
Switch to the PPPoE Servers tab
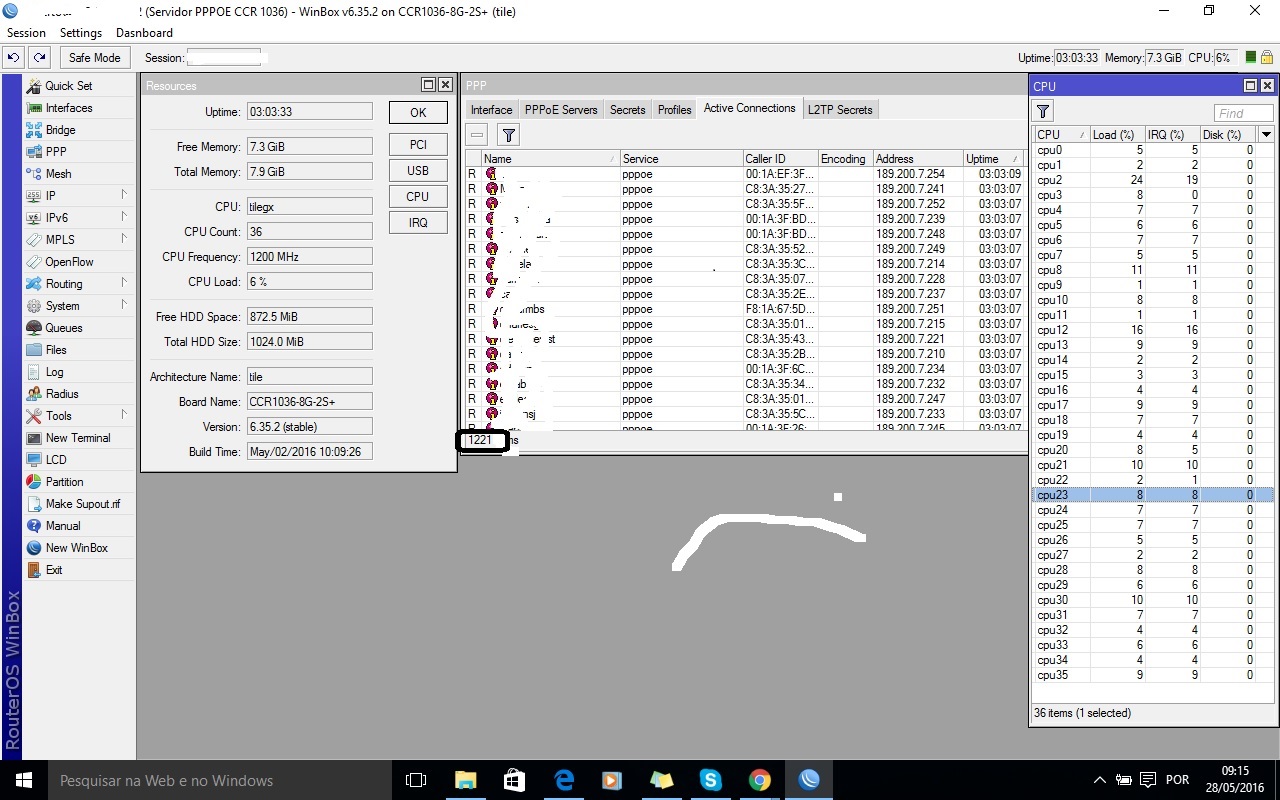pyautogui.click(x=561, y=110)
